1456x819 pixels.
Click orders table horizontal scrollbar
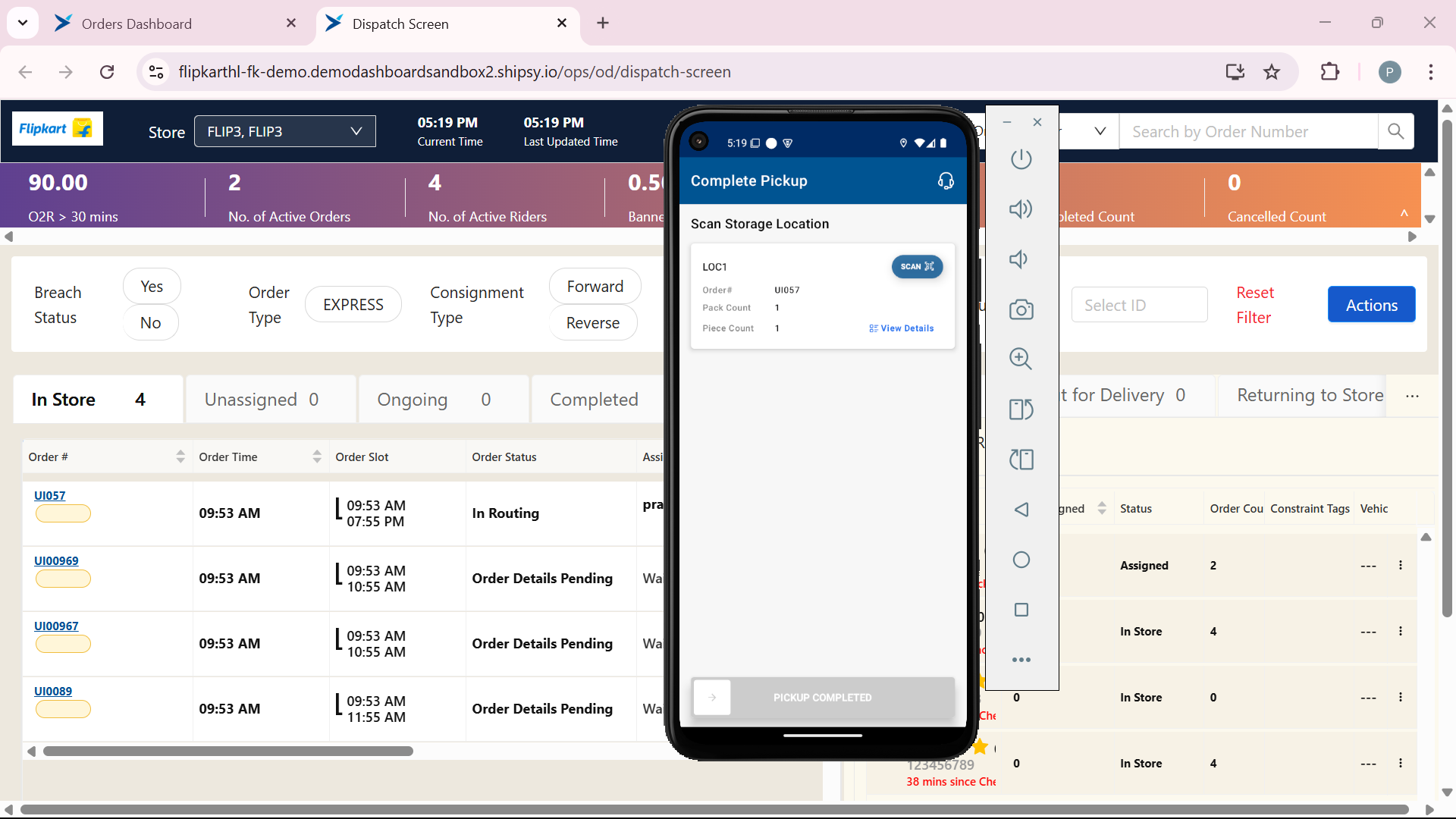(227, 752)
